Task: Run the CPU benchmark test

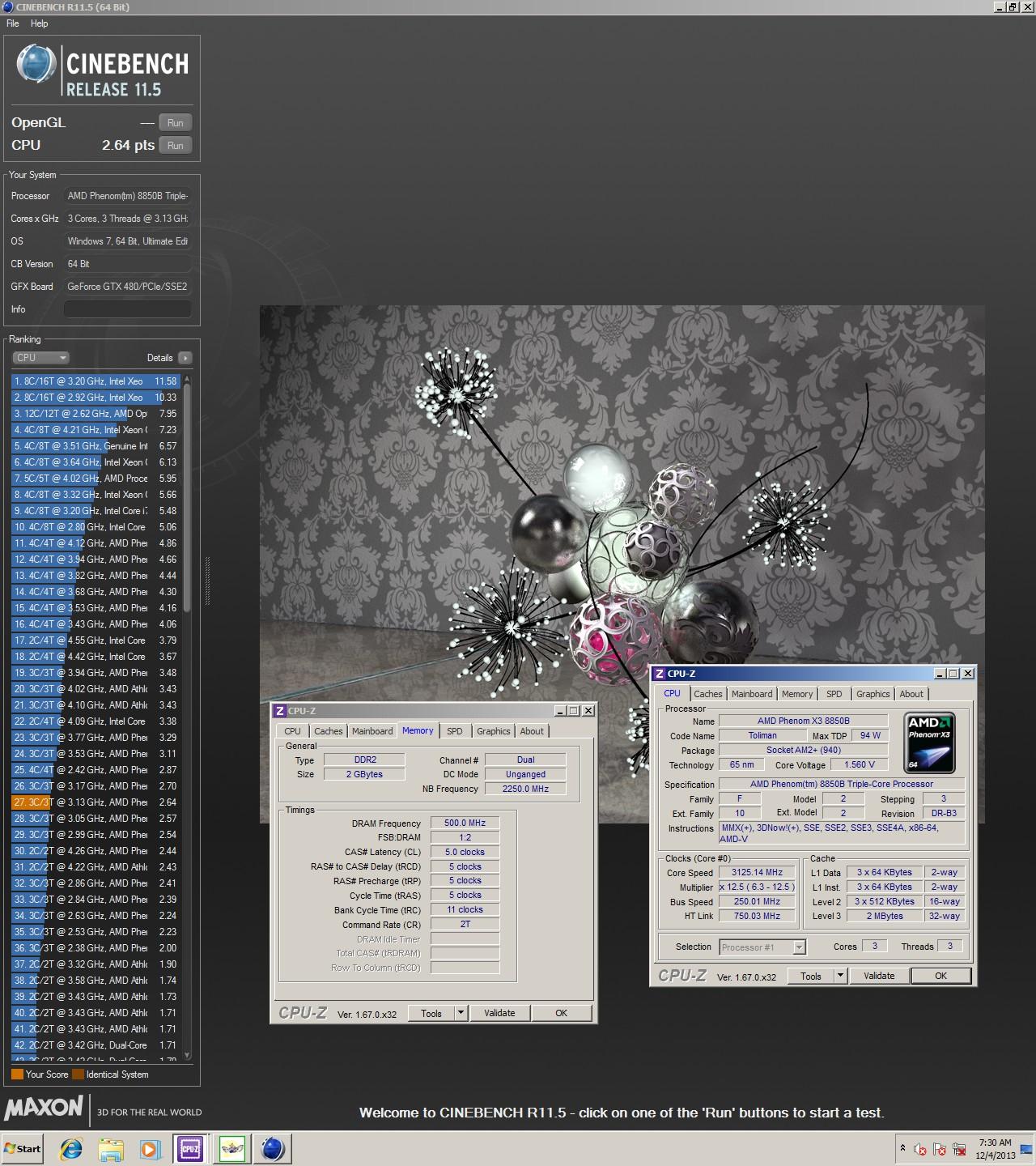Action: point(175,146)
